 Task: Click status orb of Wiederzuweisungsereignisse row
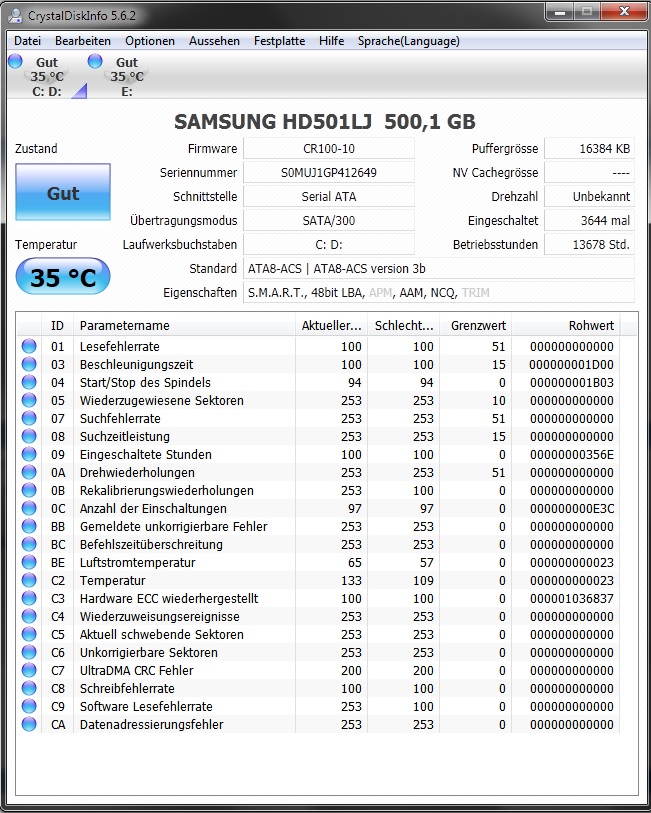29,616
